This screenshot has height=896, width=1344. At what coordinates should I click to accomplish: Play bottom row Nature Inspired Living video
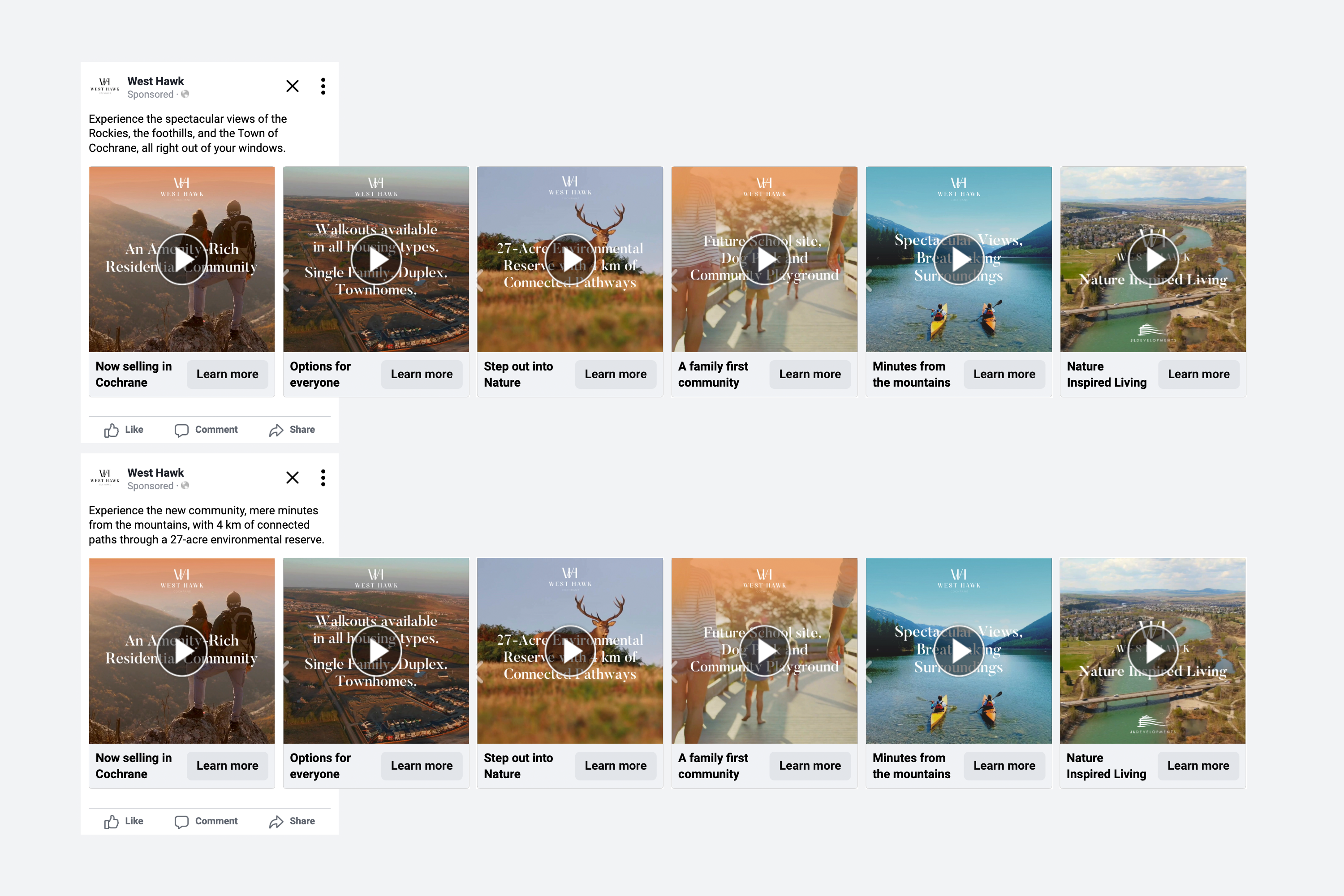click(x=1153, y=651)
